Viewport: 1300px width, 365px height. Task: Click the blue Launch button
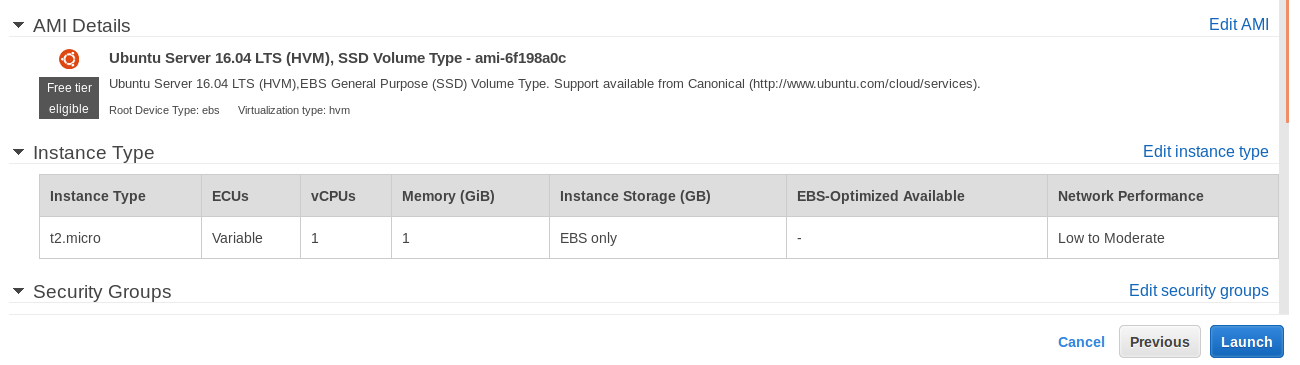1246,341
